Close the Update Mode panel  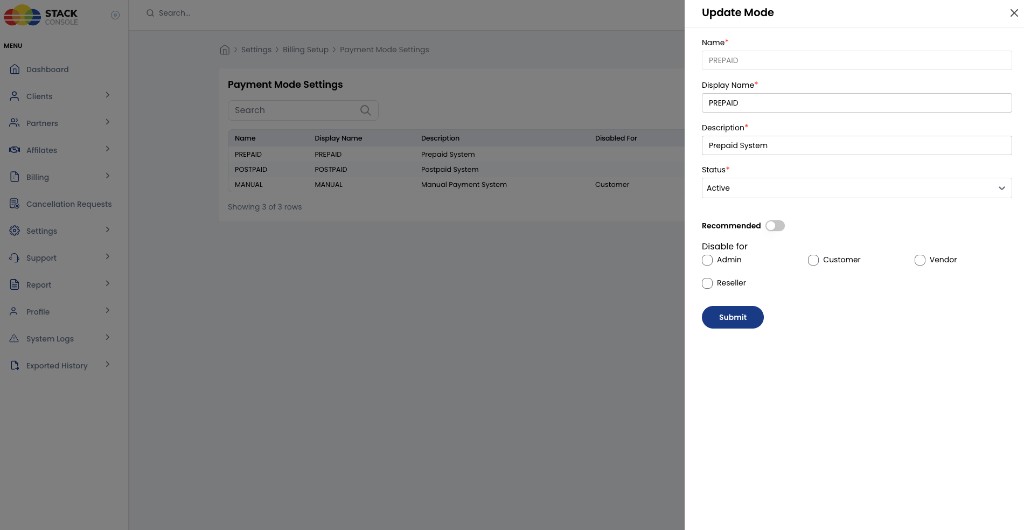coord(1014,13)
